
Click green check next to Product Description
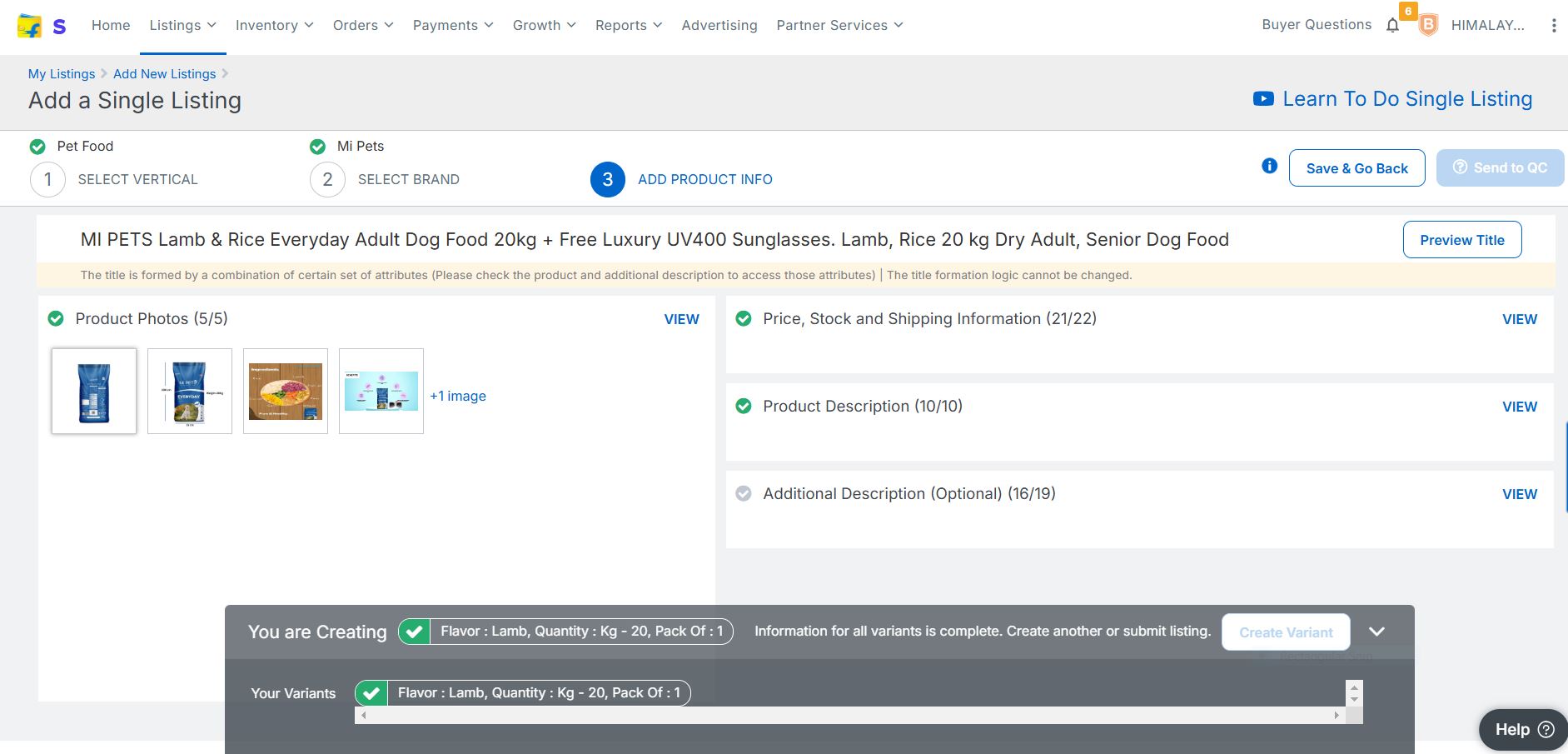pos(744,407)
